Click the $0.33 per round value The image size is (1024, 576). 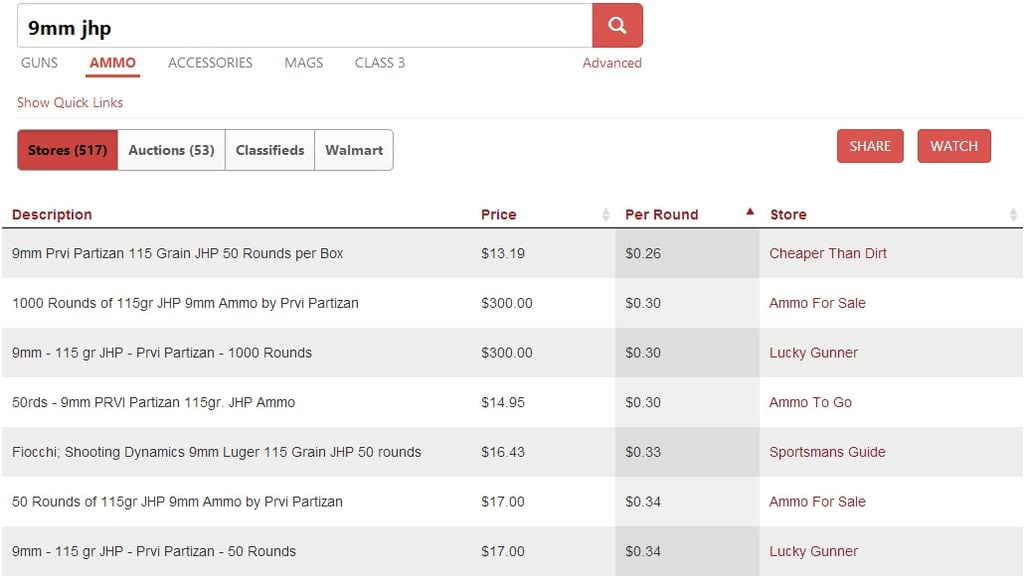[x=643, y=452]
